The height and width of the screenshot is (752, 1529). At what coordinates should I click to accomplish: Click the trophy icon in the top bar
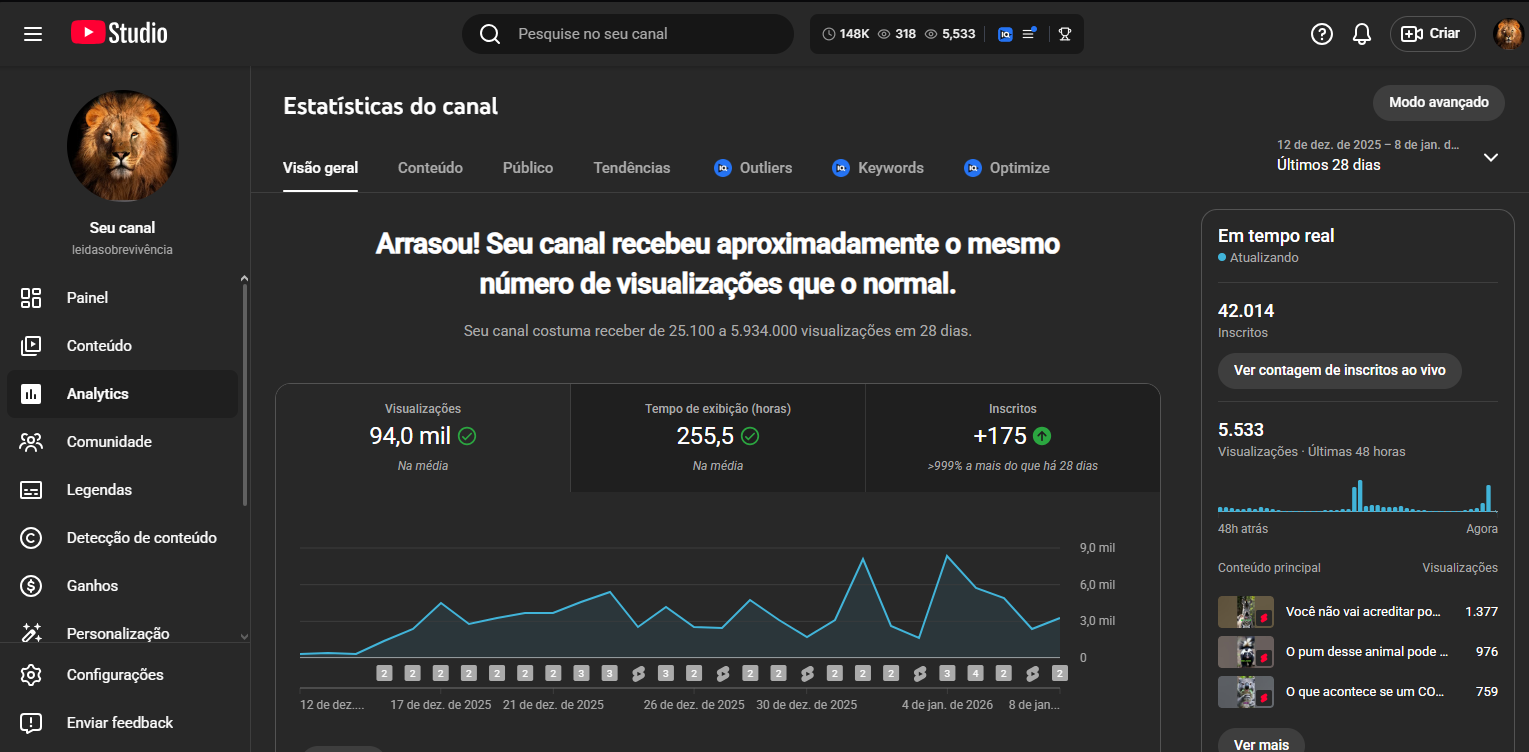coord(1065,34)
